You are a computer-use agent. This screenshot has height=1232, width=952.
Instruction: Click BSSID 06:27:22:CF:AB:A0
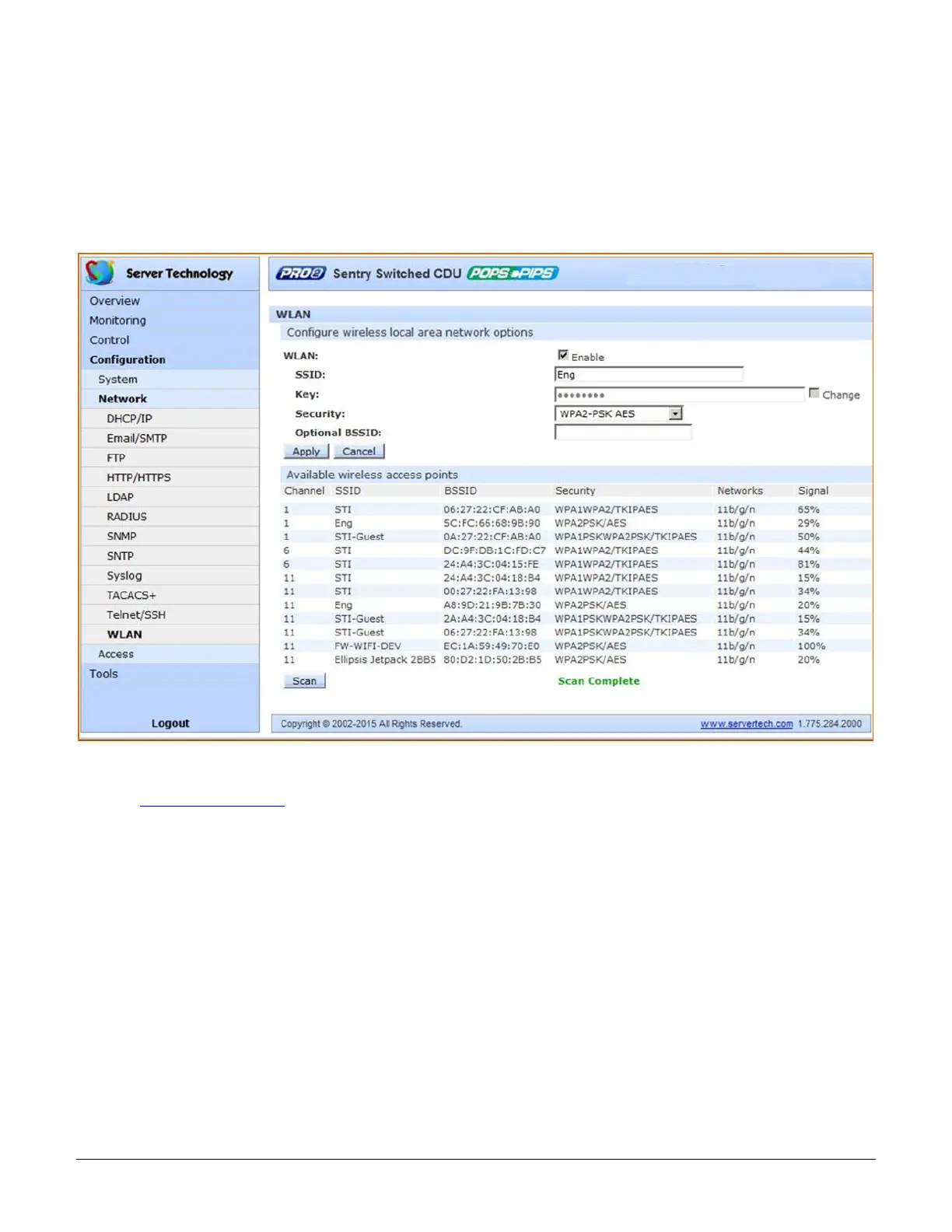(x=492, y=509)
